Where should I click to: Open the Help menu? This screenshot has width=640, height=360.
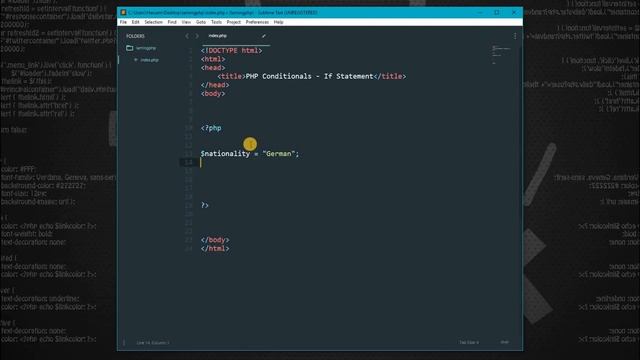pos(278,22)
